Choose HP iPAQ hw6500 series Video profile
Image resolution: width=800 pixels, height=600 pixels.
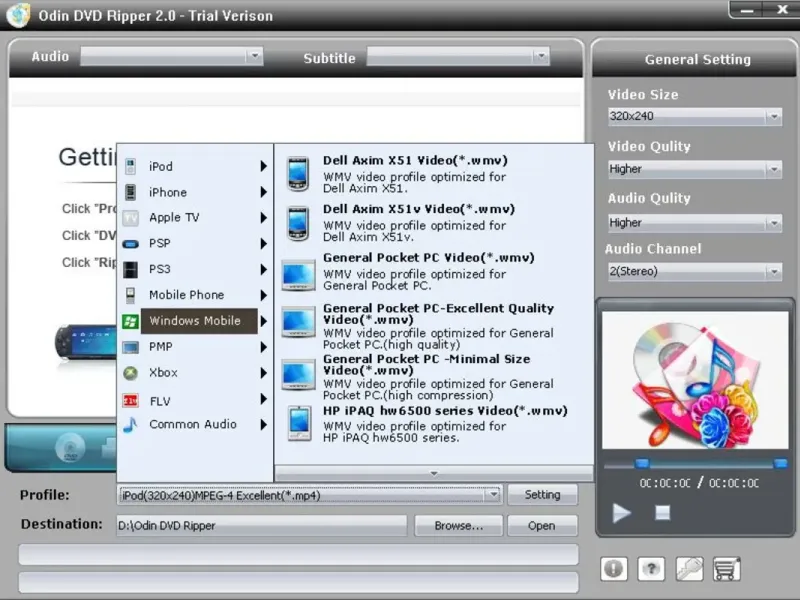[434, 424]
